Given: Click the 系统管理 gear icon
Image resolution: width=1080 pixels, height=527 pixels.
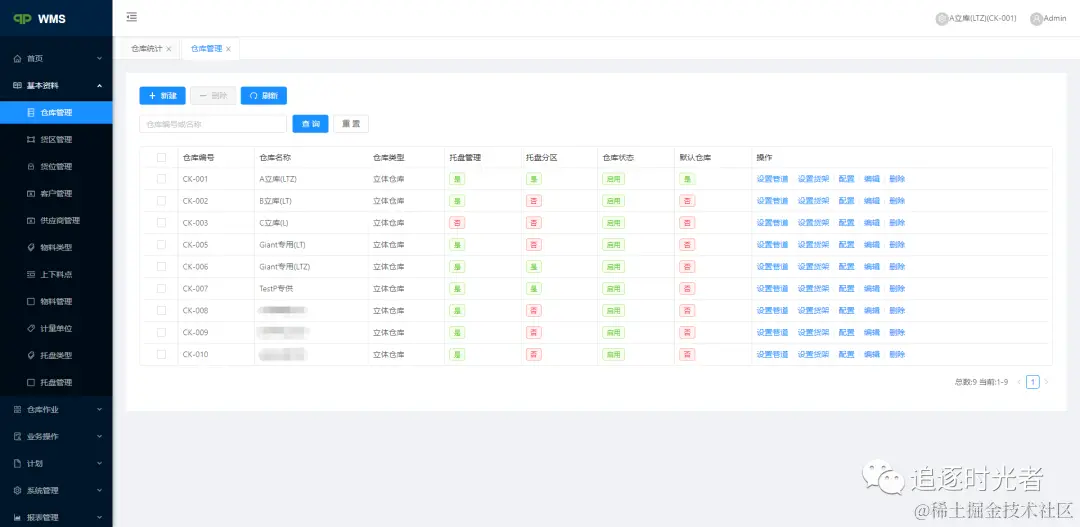Looking at the screenshot, I should tap(18, 490).
